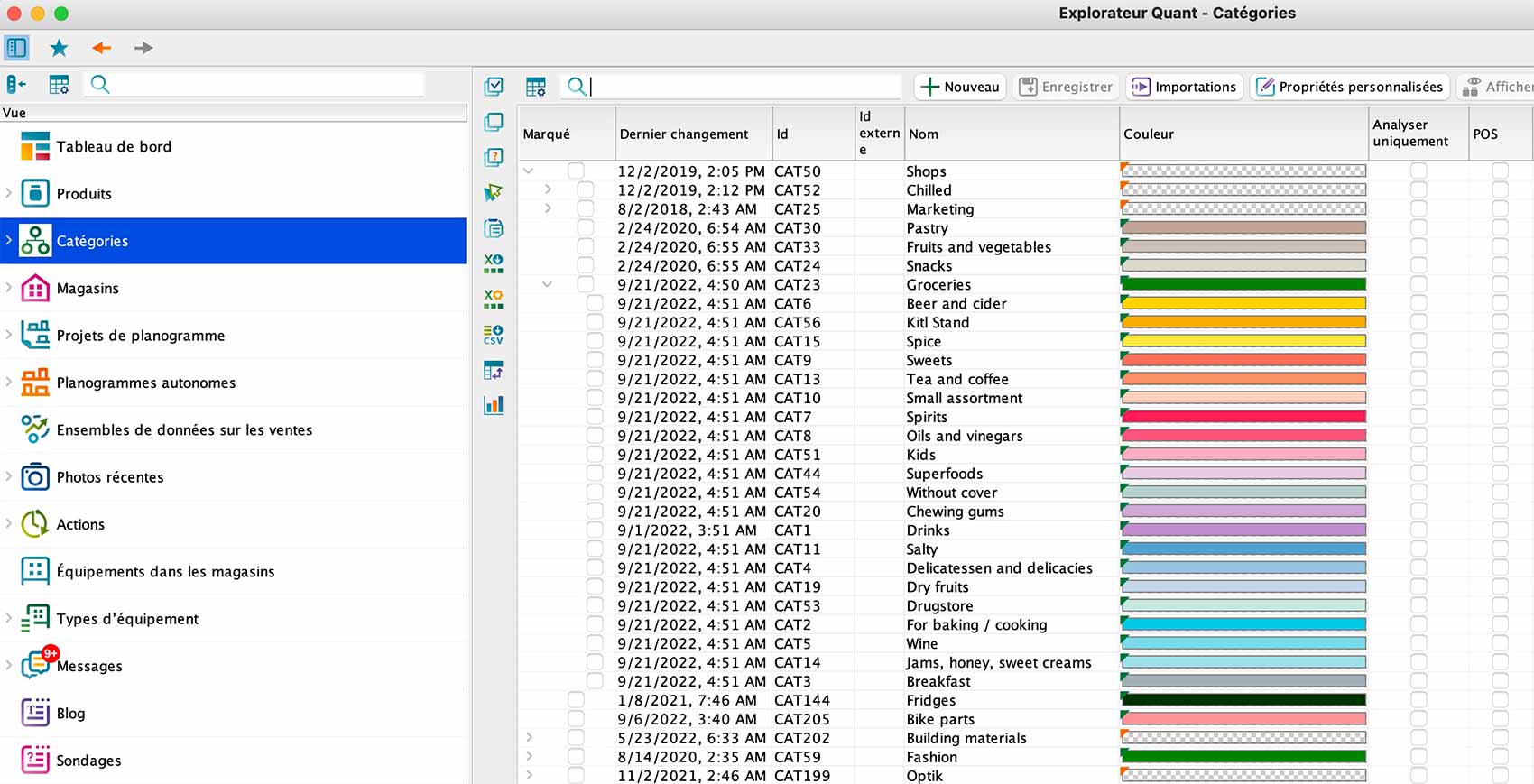The width and height of the screenshot is (1534, 784).
Task: Toggle the sidebar panel icon
Action: pos(16,48)
